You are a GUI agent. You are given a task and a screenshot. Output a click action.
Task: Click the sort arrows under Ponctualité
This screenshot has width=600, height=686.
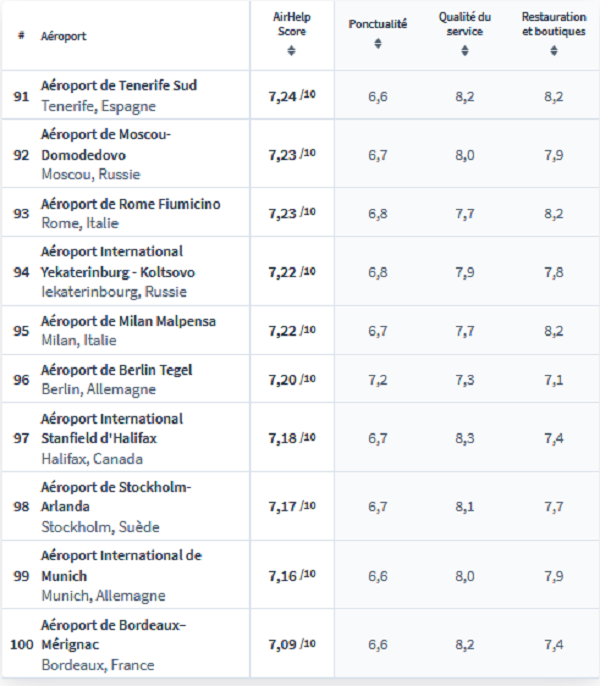click(x=377, y=43)
